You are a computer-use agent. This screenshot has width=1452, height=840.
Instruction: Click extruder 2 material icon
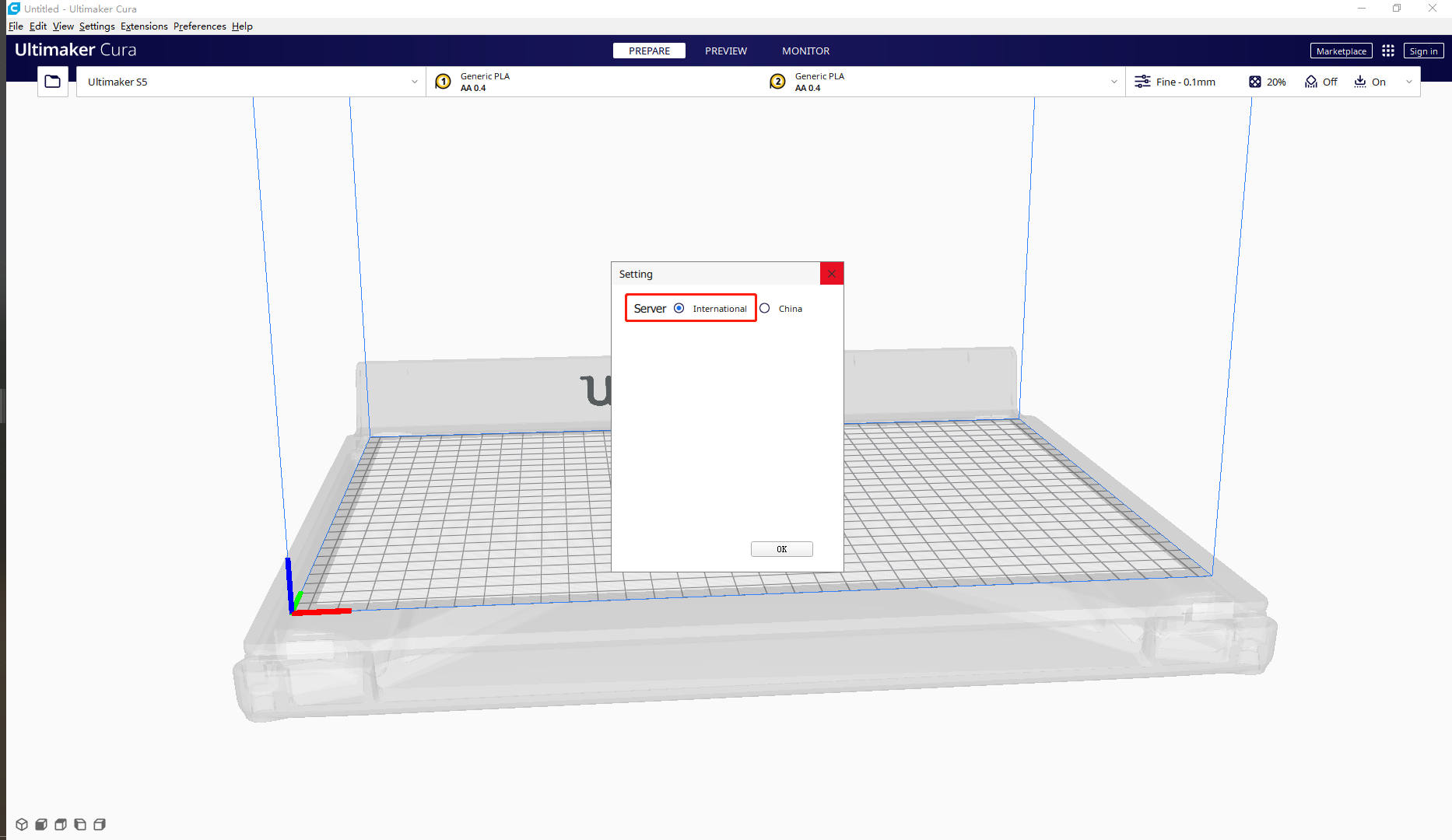tap(777, 82)
